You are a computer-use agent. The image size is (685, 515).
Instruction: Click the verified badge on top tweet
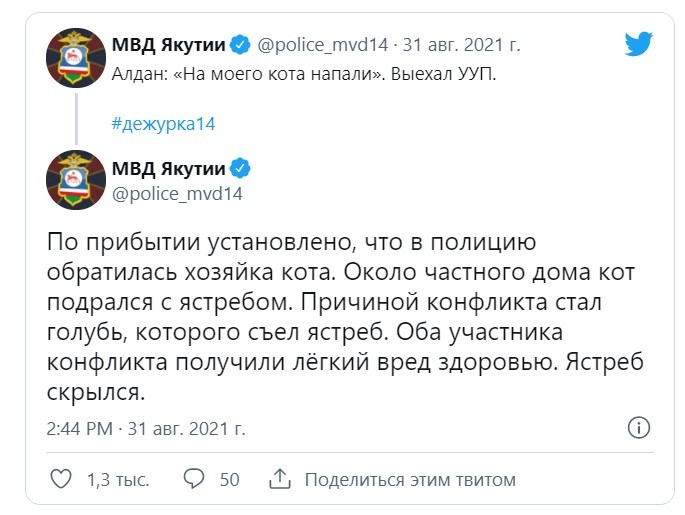(240, 45)
